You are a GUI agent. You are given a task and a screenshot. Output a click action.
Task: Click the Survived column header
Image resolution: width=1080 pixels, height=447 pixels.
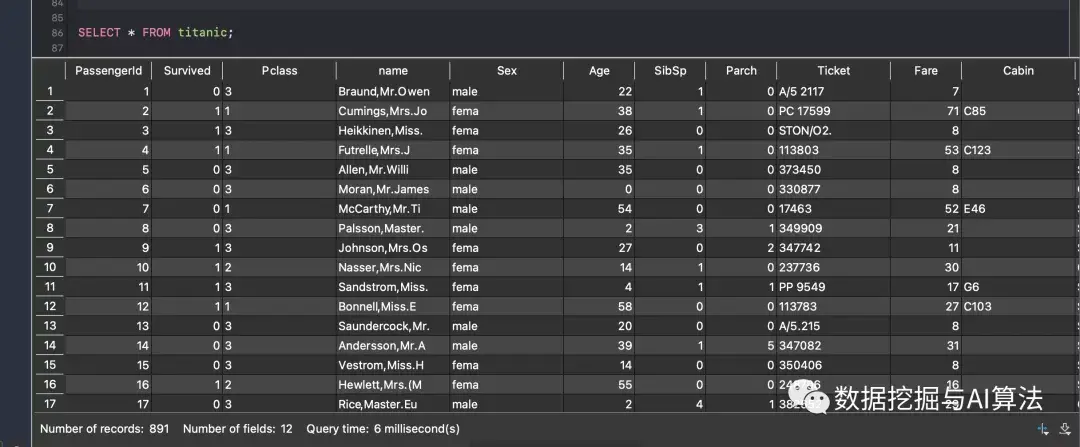pos(187,71)
